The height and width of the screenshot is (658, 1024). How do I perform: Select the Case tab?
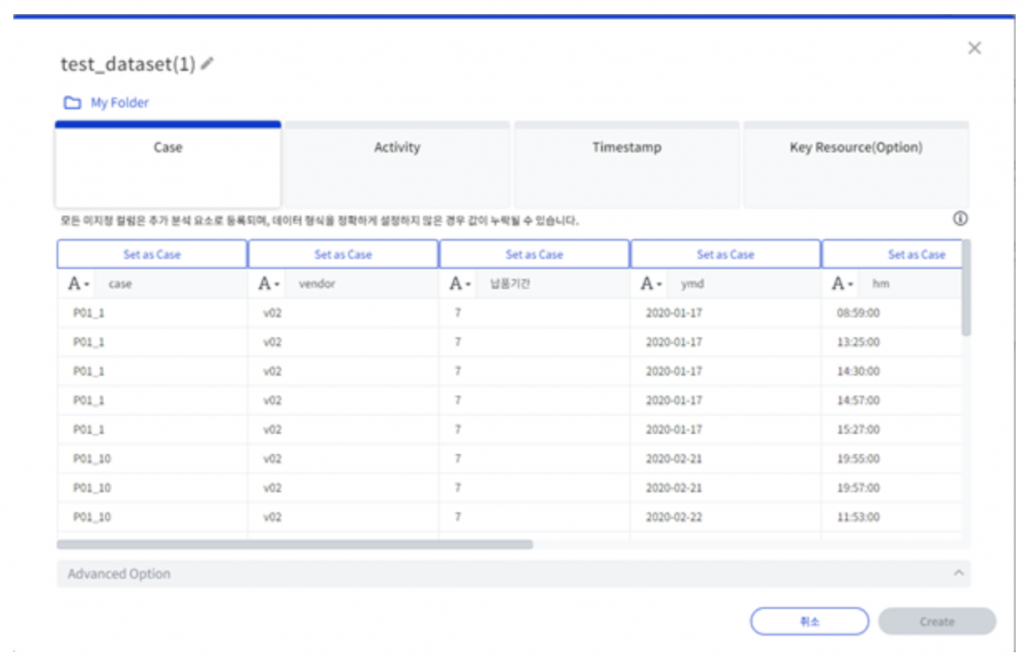(x=168, y=148)
